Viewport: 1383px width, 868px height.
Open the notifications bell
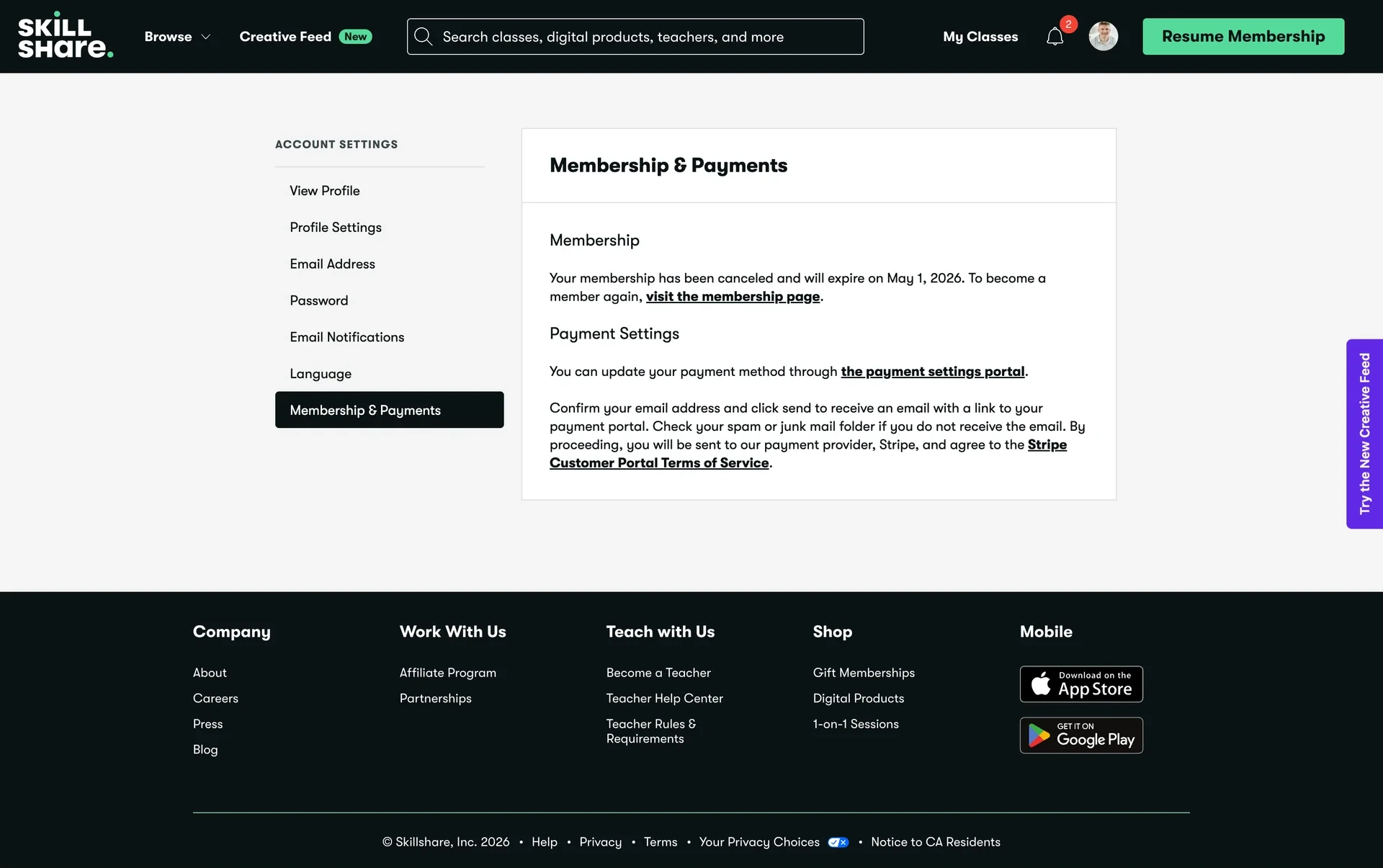tap(1055, 37)
